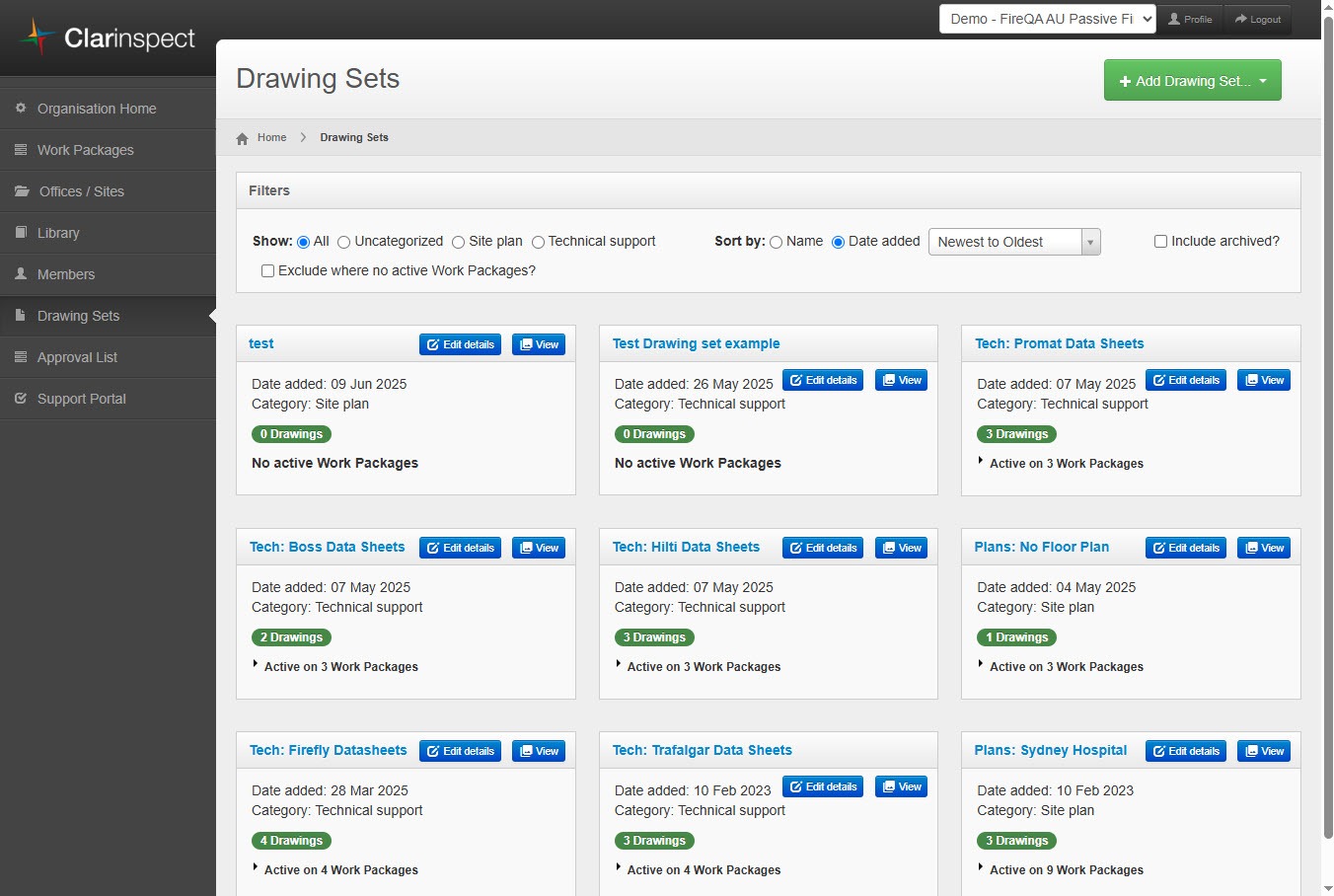
Task: Select the Site plan filter radio button
Action: pyautogui.click(x=458, y=243)
